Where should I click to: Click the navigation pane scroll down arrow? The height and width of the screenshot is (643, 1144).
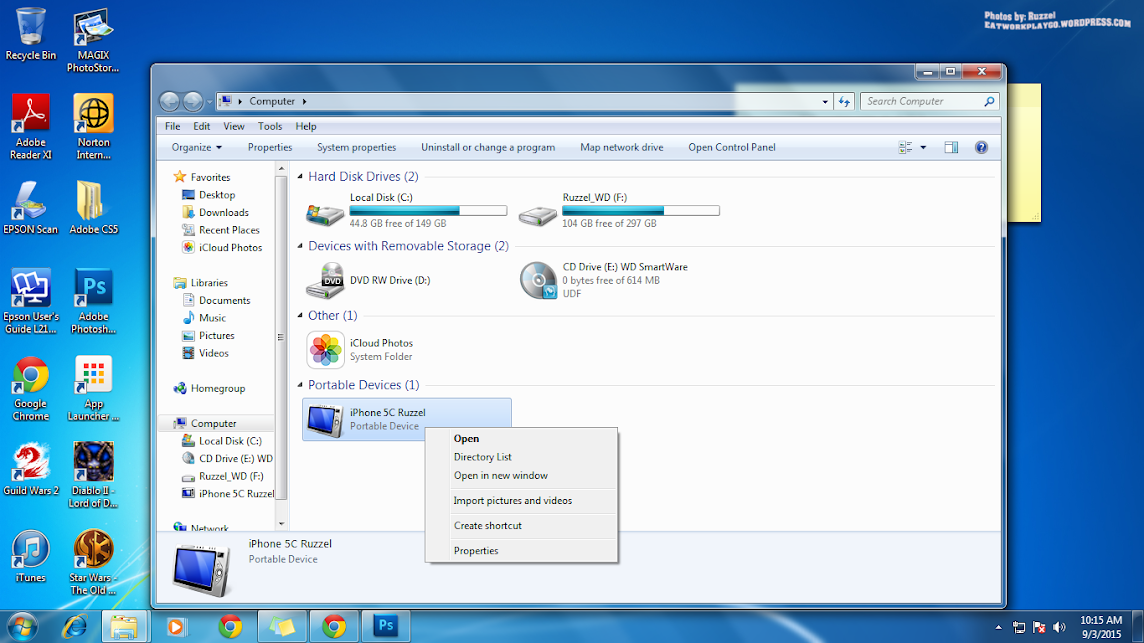pyautogui.click(x=281, y=523)
